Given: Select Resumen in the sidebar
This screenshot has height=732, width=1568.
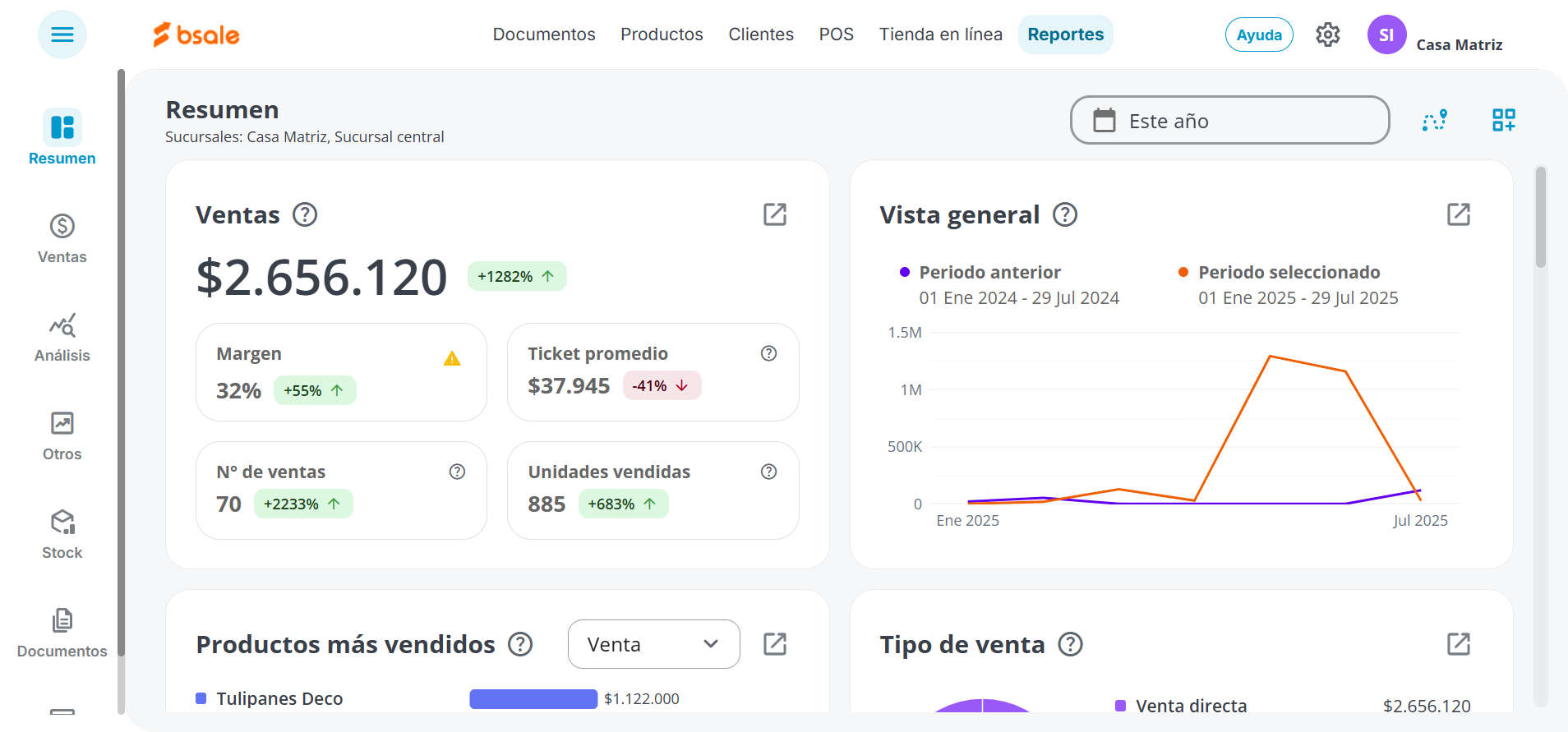Looking at the screenshot, I should 62,137.
